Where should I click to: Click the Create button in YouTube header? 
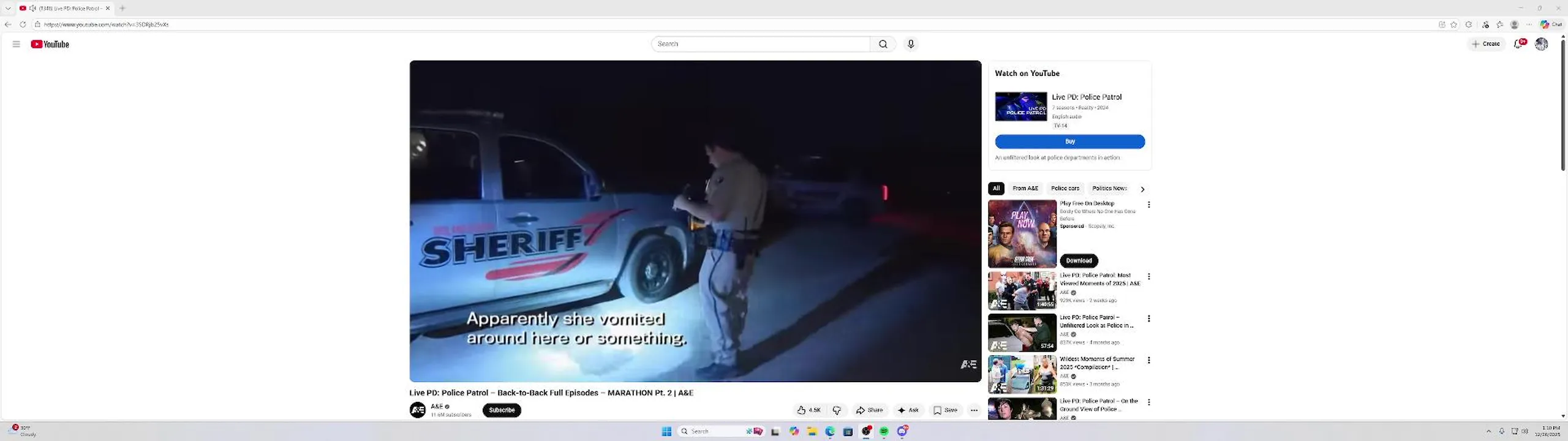pyautogui.click(x=1485, y=44)
